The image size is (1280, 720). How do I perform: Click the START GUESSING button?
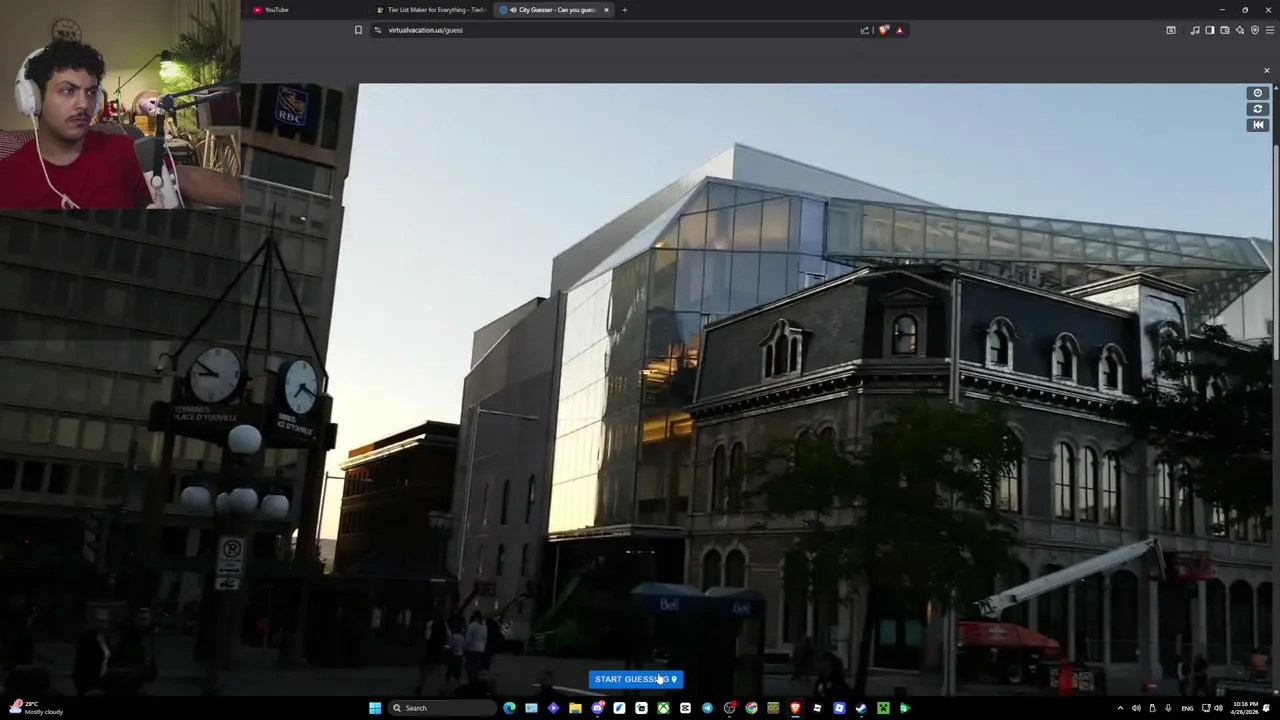pos(636,679)
